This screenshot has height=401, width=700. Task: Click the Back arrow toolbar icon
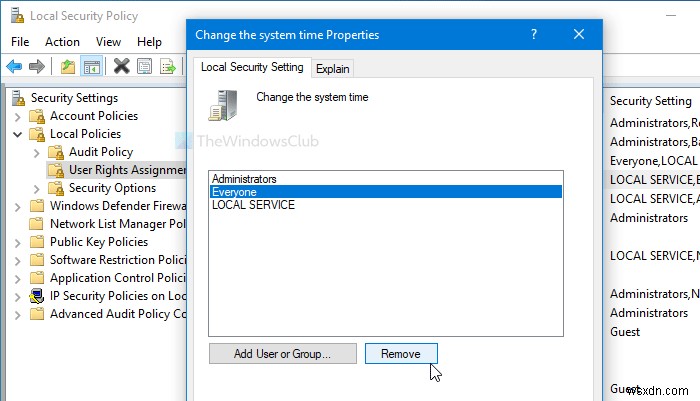pos(14,67)
